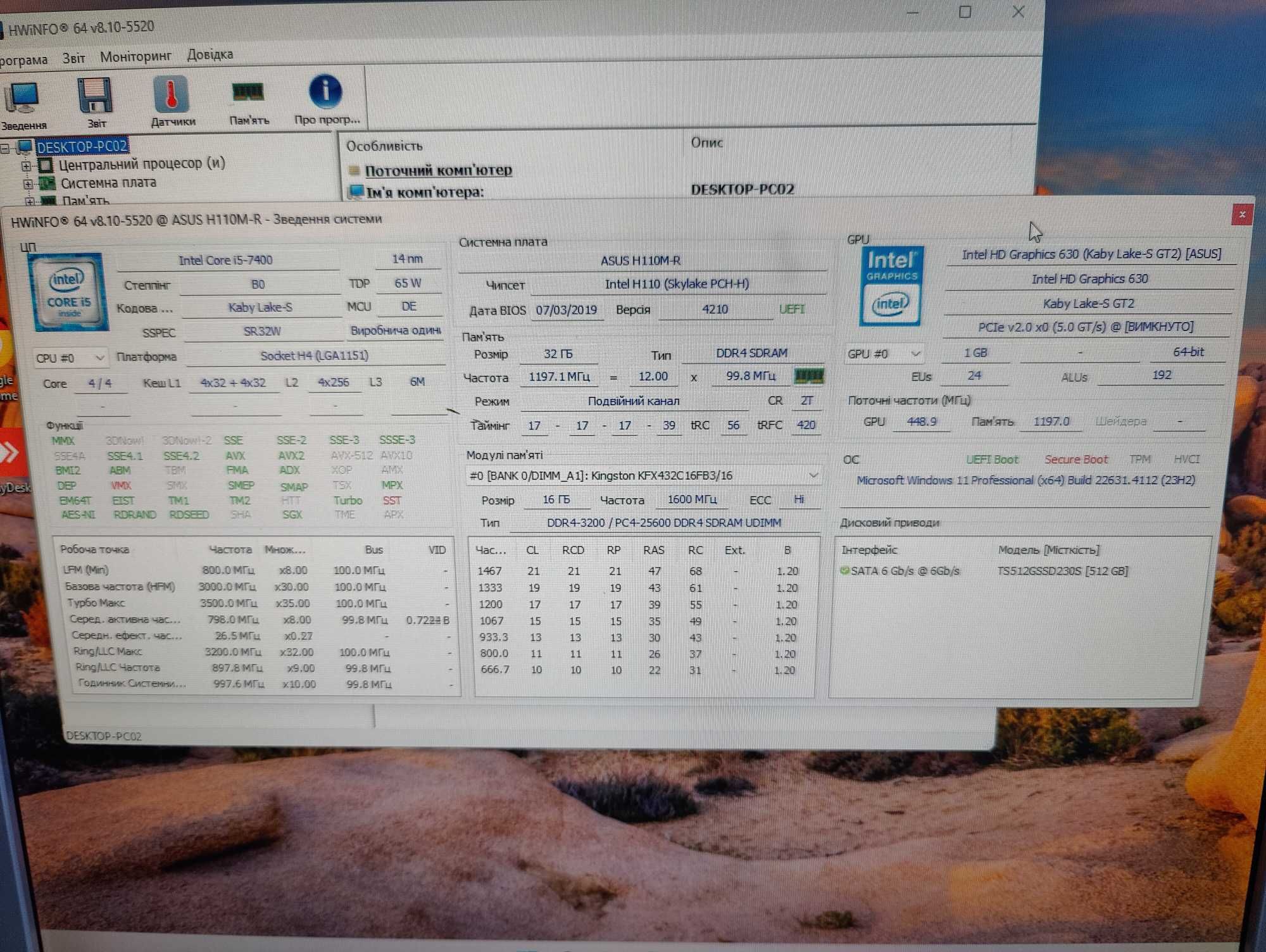The image size is (1266, 952).
Task: Click the green memory module icon
Action: tap(809, 376)
